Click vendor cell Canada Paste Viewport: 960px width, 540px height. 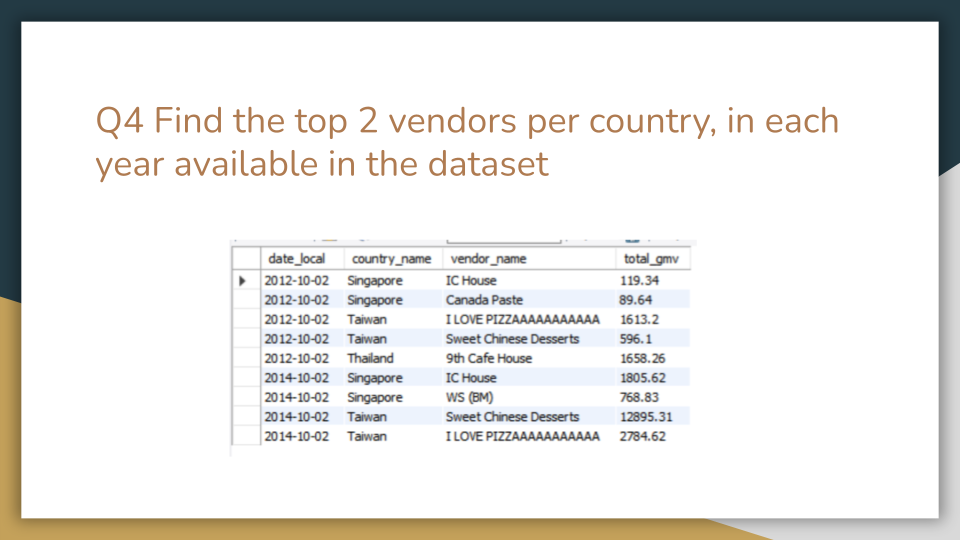coord(484,300)
